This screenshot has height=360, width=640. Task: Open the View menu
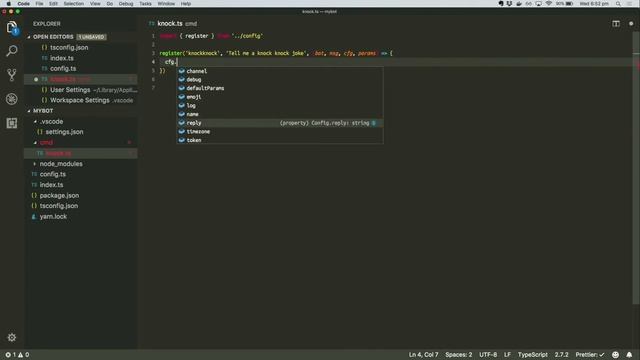coord(95,4)
